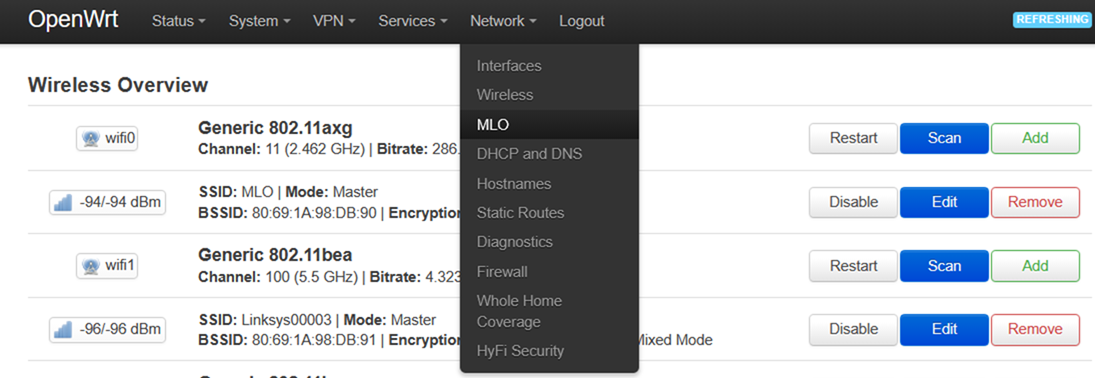Click the Channel 100 (5.5 GHz) text
This screenshot has width=1095, height=378.
[x=279, y=277]
